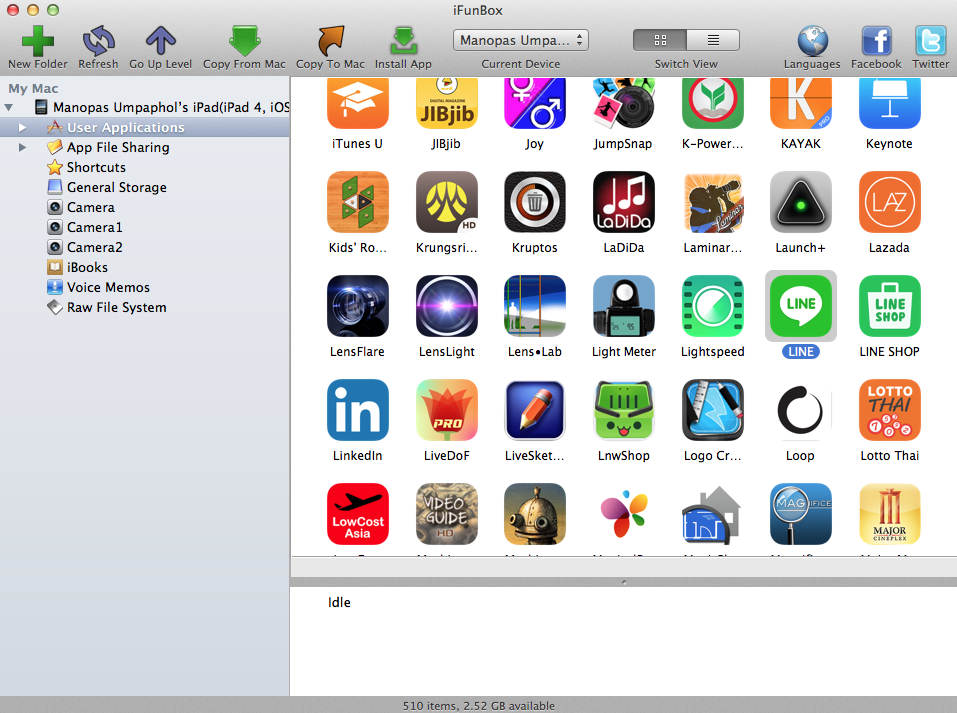Open General Storage in the sidebar
The height and width of the screenshot is (713, 957).
(117, 187)
